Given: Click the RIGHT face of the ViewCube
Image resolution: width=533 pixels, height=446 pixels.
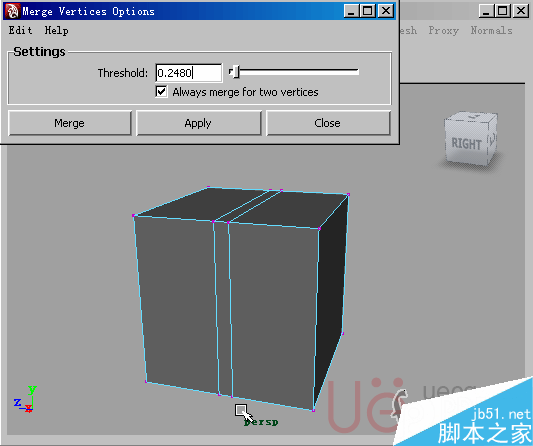Looking at the screenshot, I should pos(466,143).
